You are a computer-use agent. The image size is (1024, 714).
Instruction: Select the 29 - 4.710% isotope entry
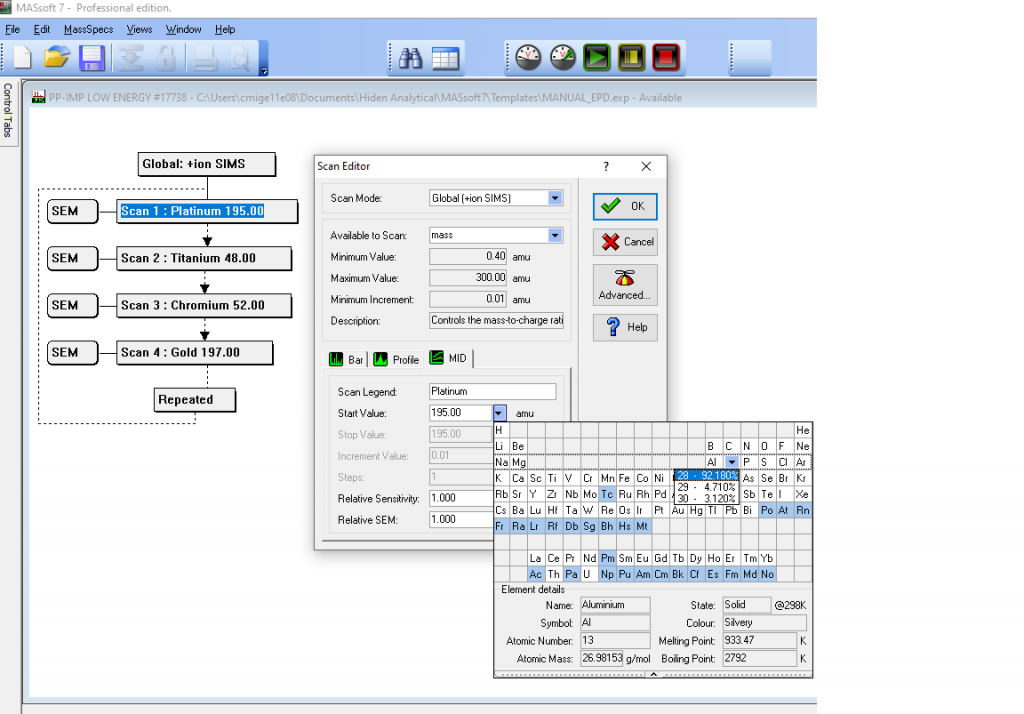[706, 487]
